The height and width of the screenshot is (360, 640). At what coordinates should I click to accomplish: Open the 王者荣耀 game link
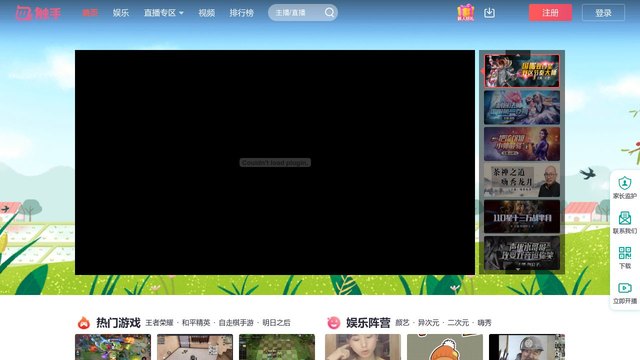click(159, 322)
